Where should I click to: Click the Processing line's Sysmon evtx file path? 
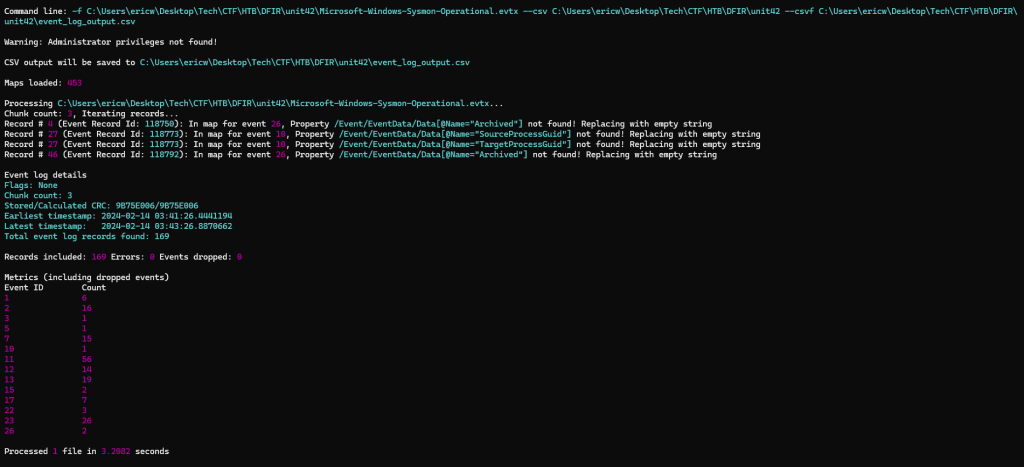tap(279, 103)
